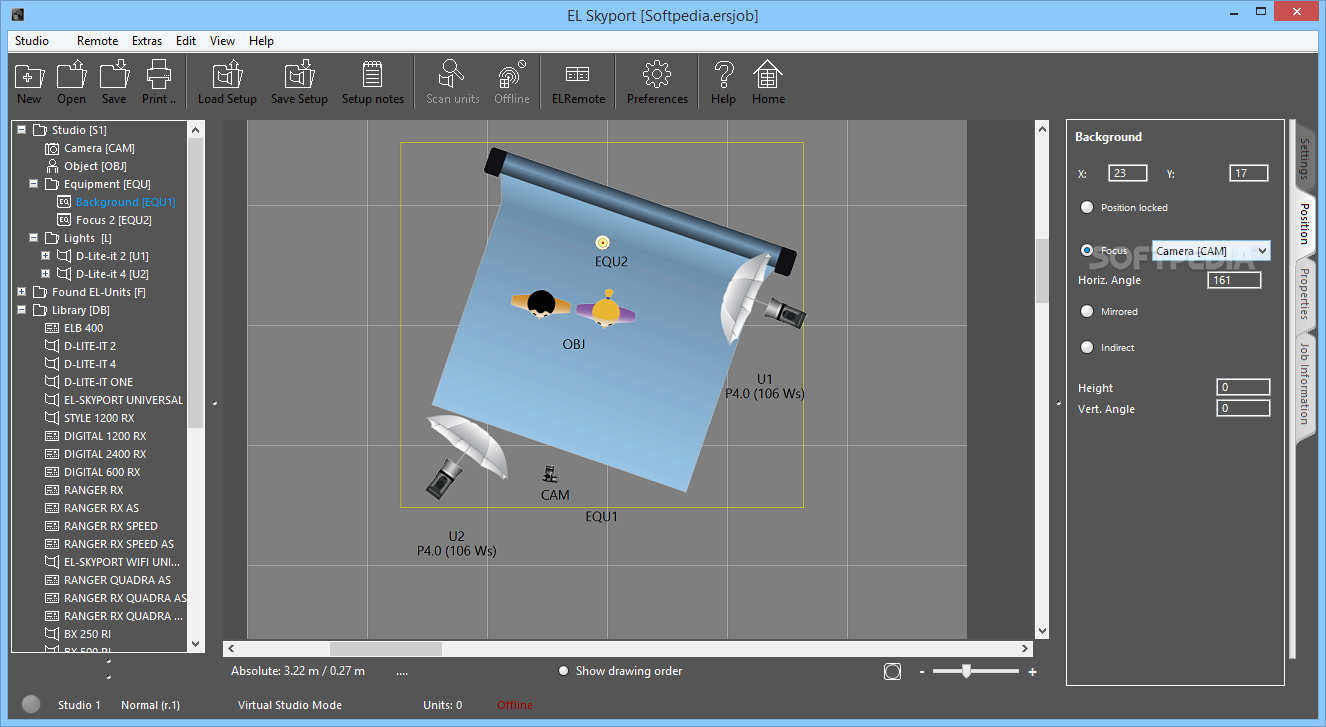The width and height of the screenshot is (1326, 727).
Task: Open the Edit menu
Action: [186, 41]
